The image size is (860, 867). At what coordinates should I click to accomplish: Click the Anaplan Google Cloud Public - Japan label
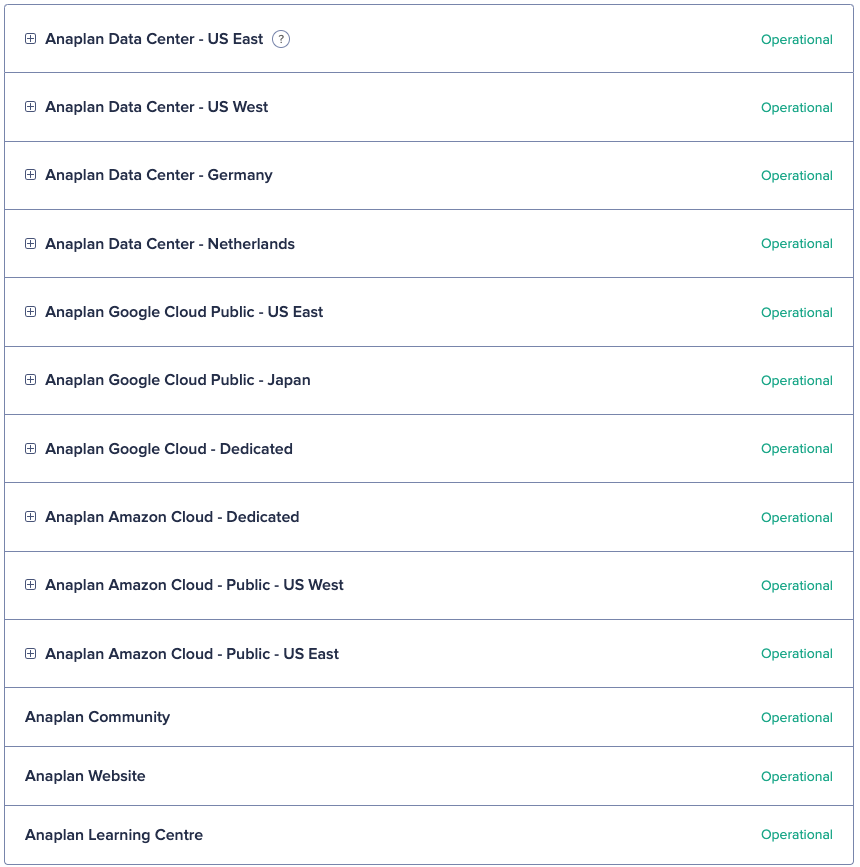coord(178,380)
